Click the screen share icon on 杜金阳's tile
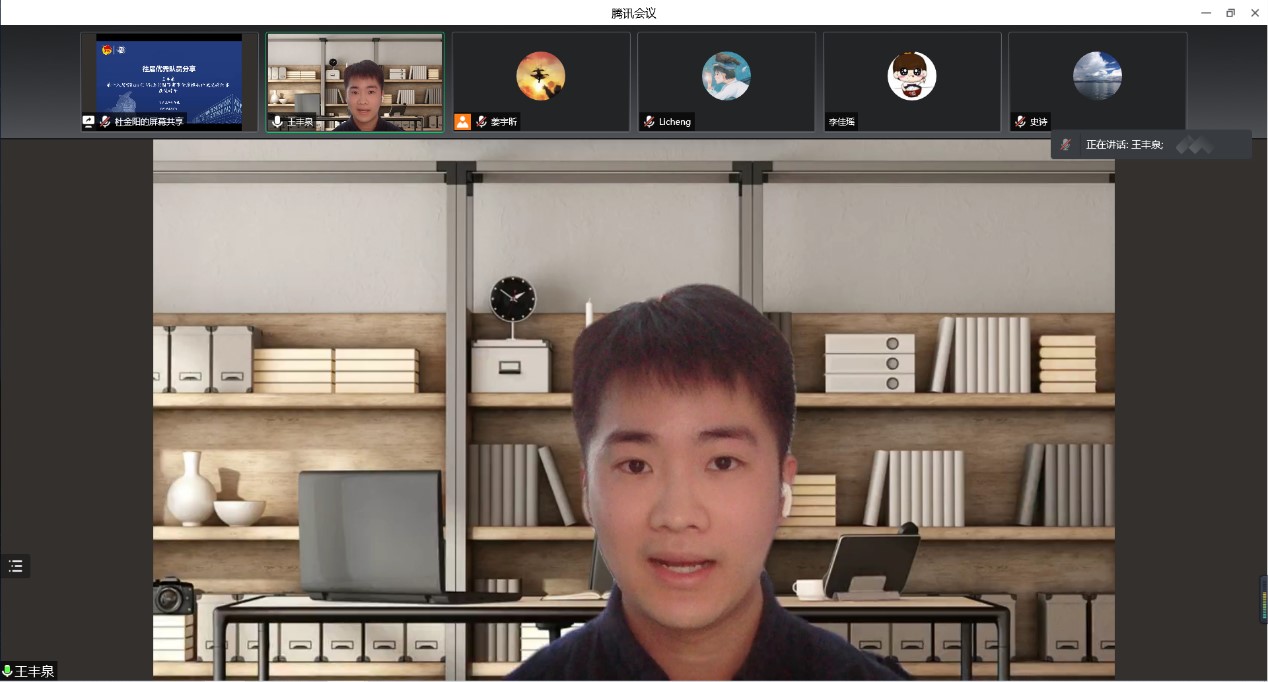Screen dimensions: 1268x682 tap(88, 121)
